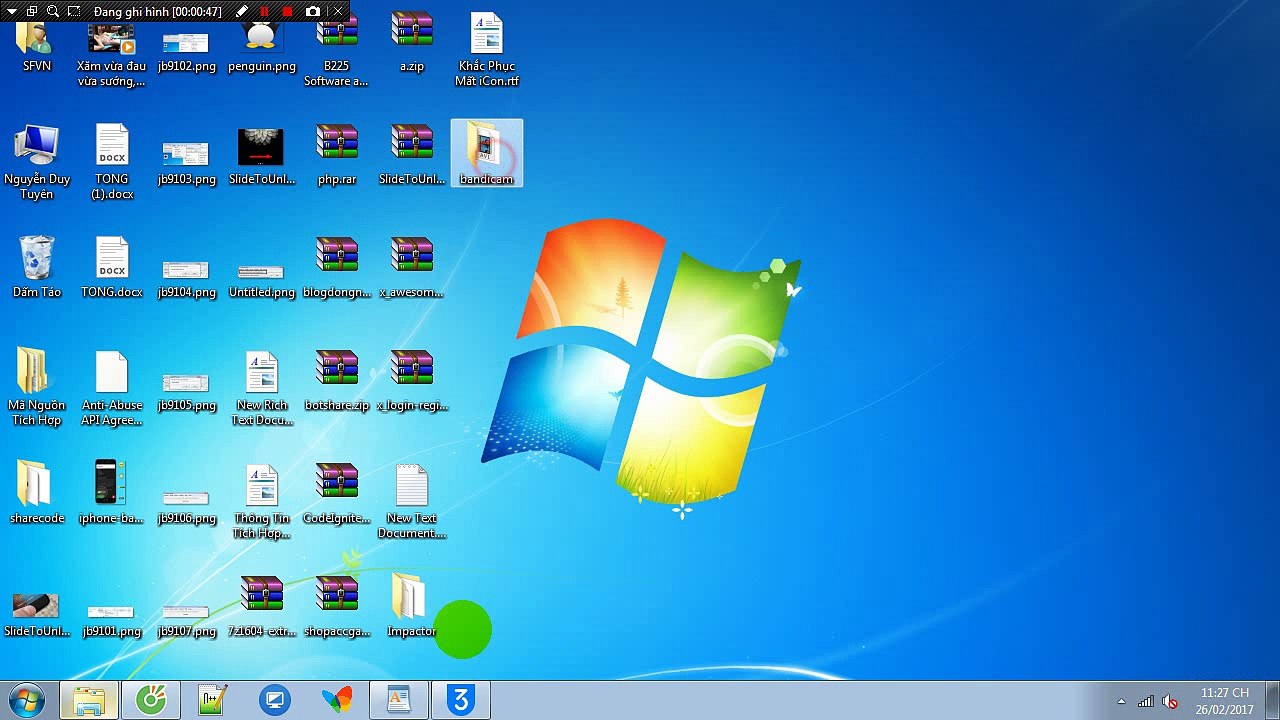
Task: Activate the pencil drawing tool in the recorder bar
Action: tap(242, 11)
